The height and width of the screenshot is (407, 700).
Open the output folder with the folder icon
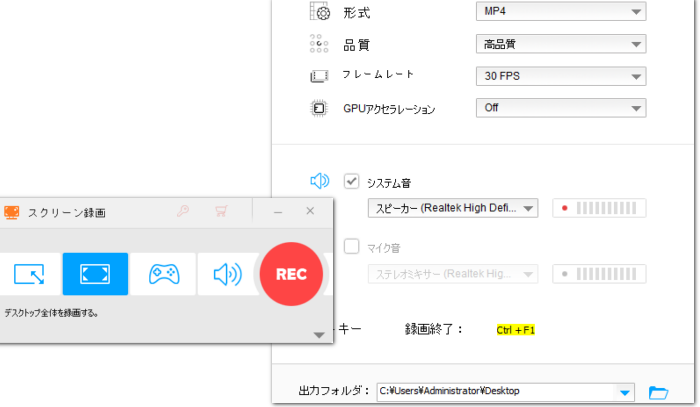point(658,391)
